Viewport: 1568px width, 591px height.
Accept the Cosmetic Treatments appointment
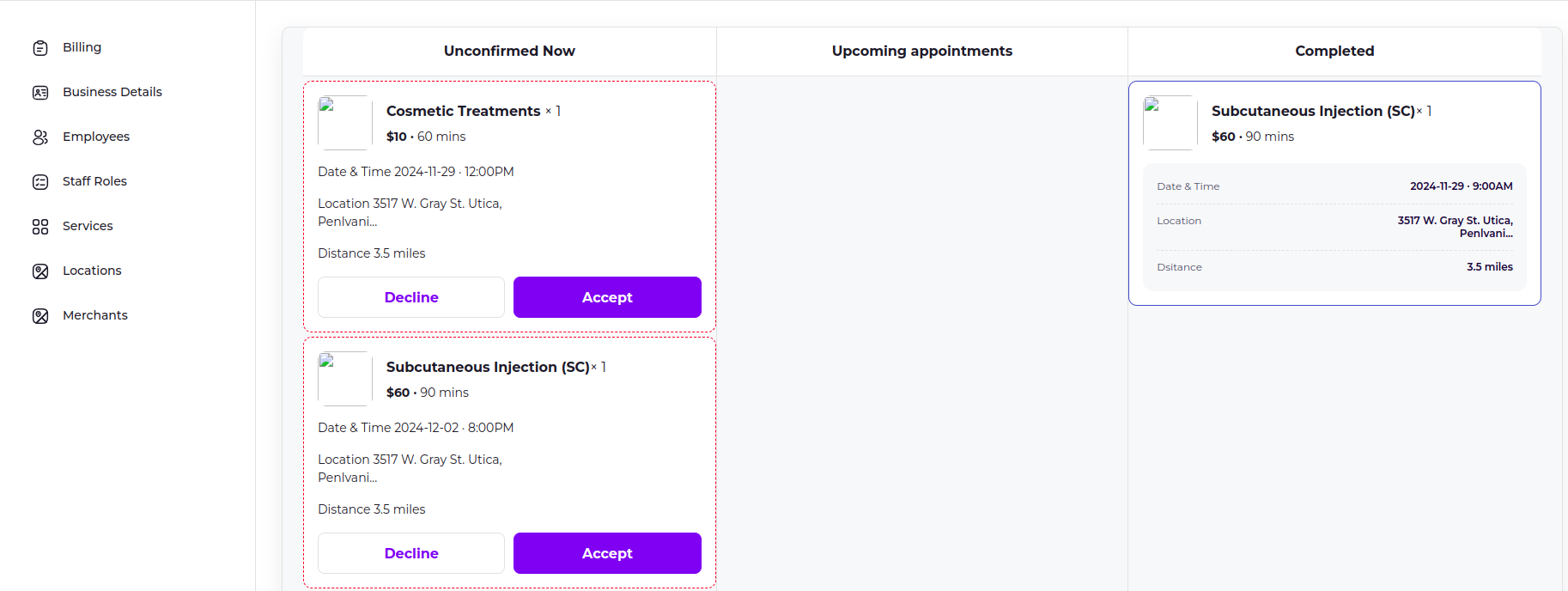tap(606, 296)
